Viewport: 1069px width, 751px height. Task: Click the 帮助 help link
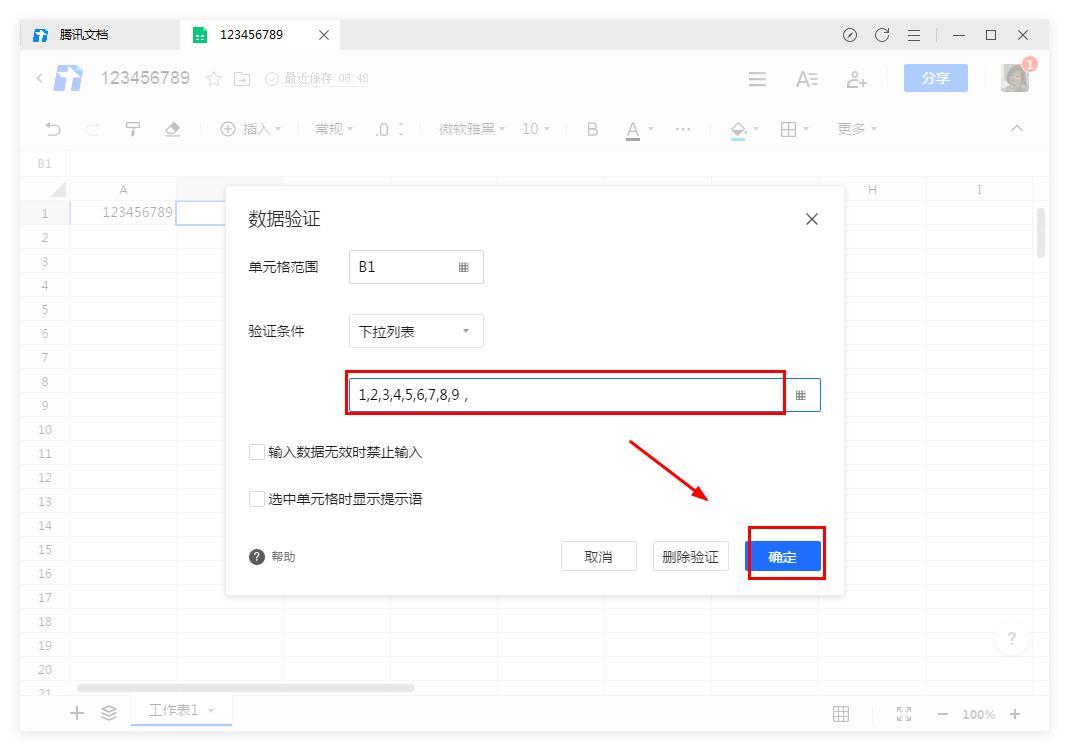(283, 557)
